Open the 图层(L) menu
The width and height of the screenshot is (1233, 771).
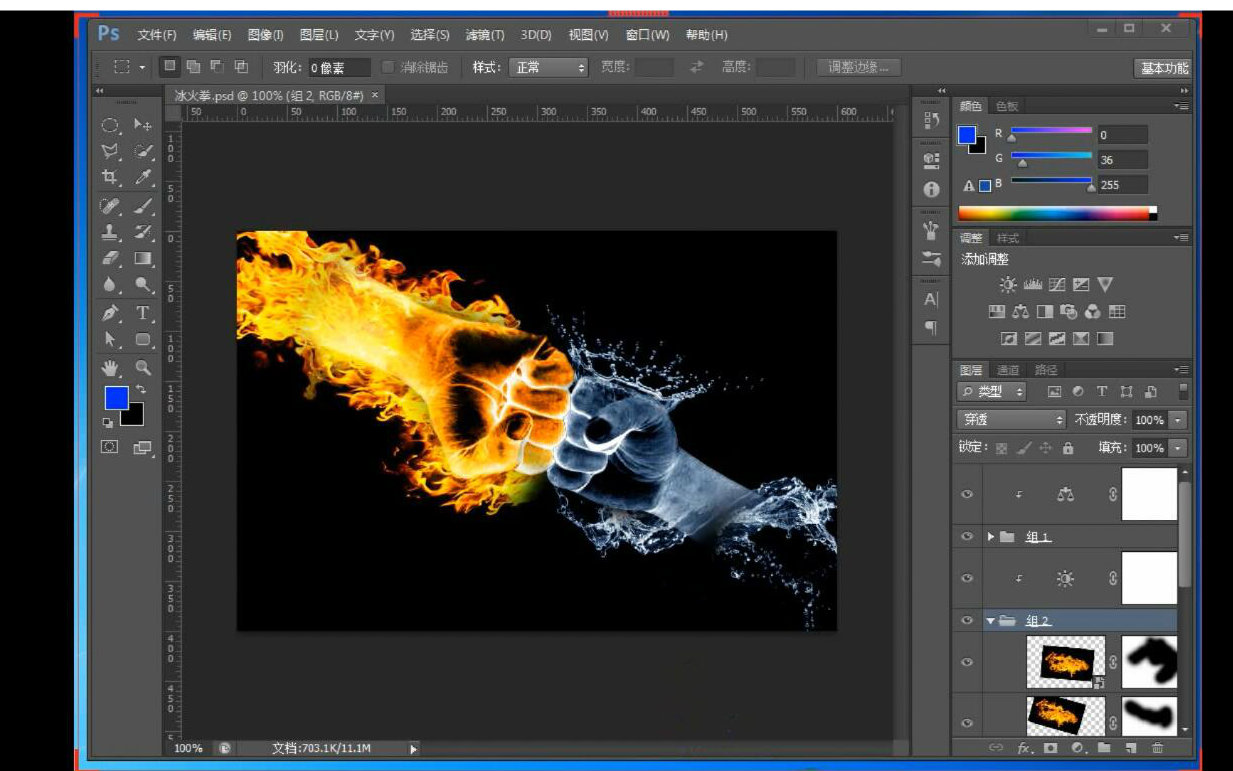[x=319, y=35]
